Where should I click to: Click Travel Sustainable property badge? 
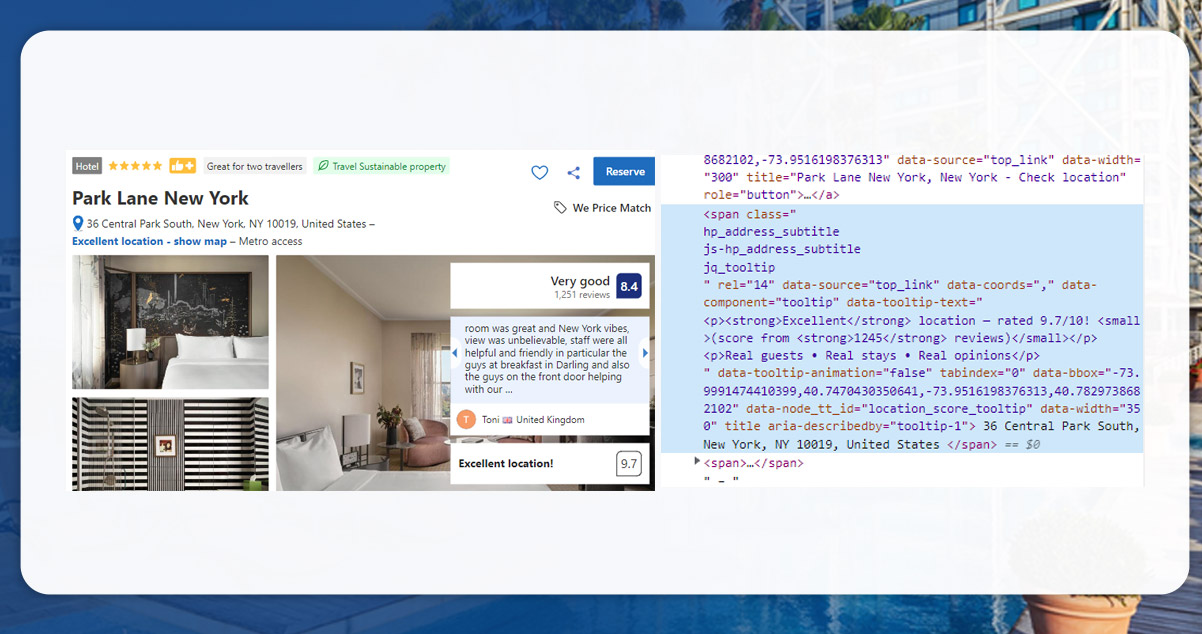click(x=381, y=166)
